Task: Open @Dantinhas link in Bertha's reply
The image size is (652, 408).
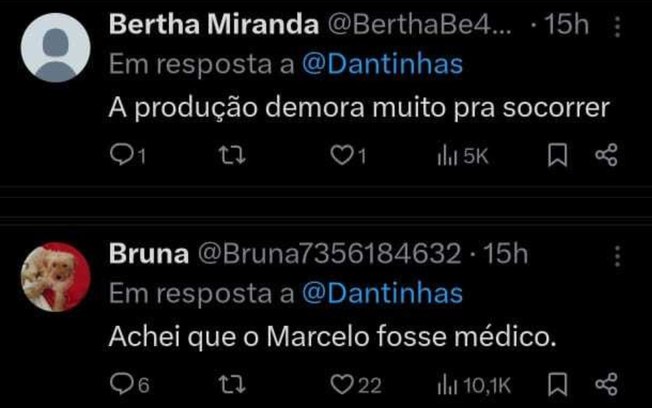Action: tap(382, 64)
